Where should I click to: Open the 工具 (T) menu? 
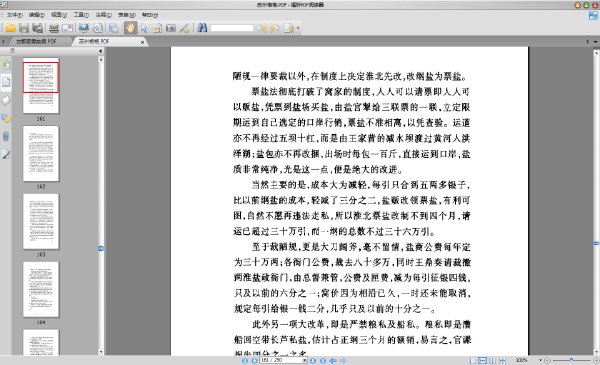[x=81, y=15]
